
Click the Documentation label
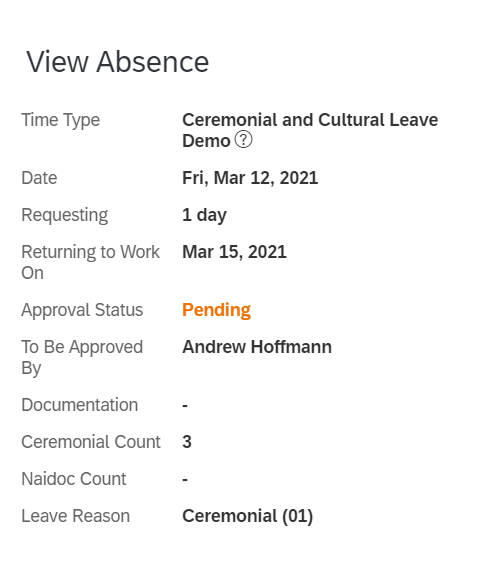[80, 405]
